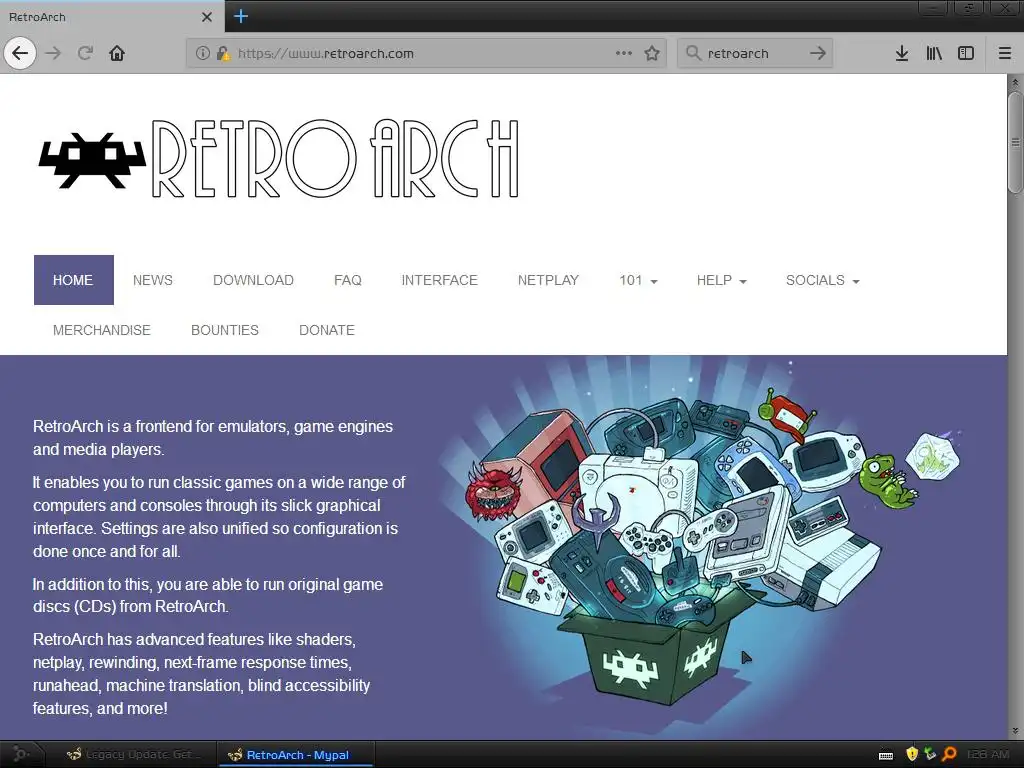Click text "RetroArch is a frontend for emulators"
The width and height of the screenshot is (1024, 768).
[x=162, y=426]
